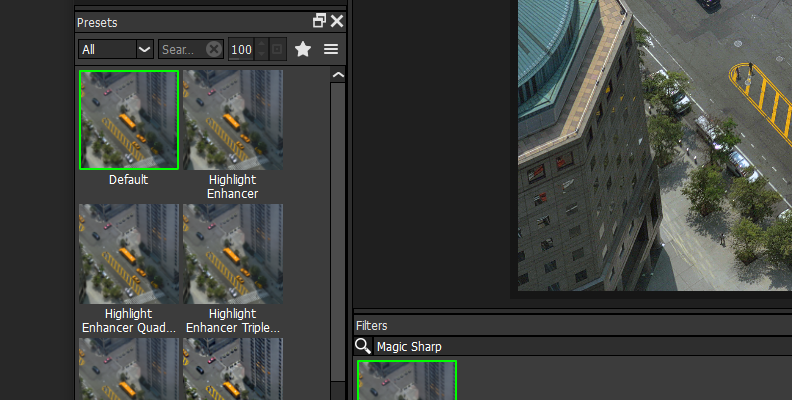The height and width of the screenshot is (400, 792).
Task: Select the Highlight Enhancer Triple preset thumbnail
Action: click(233, 254)
